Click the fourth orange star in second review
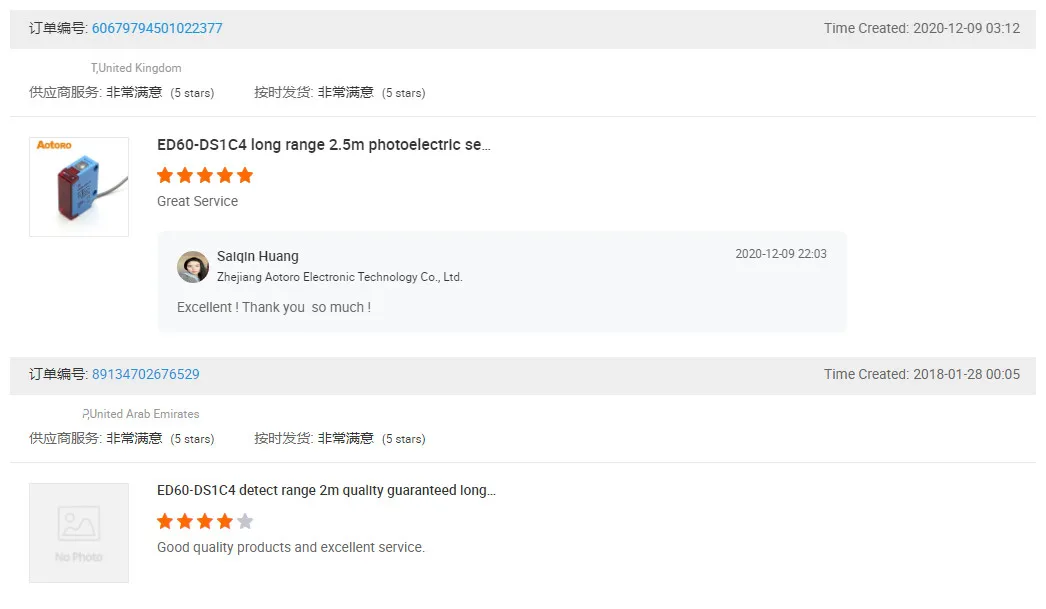Screen dimensions: 1046x609 click(x=225, y=521)
